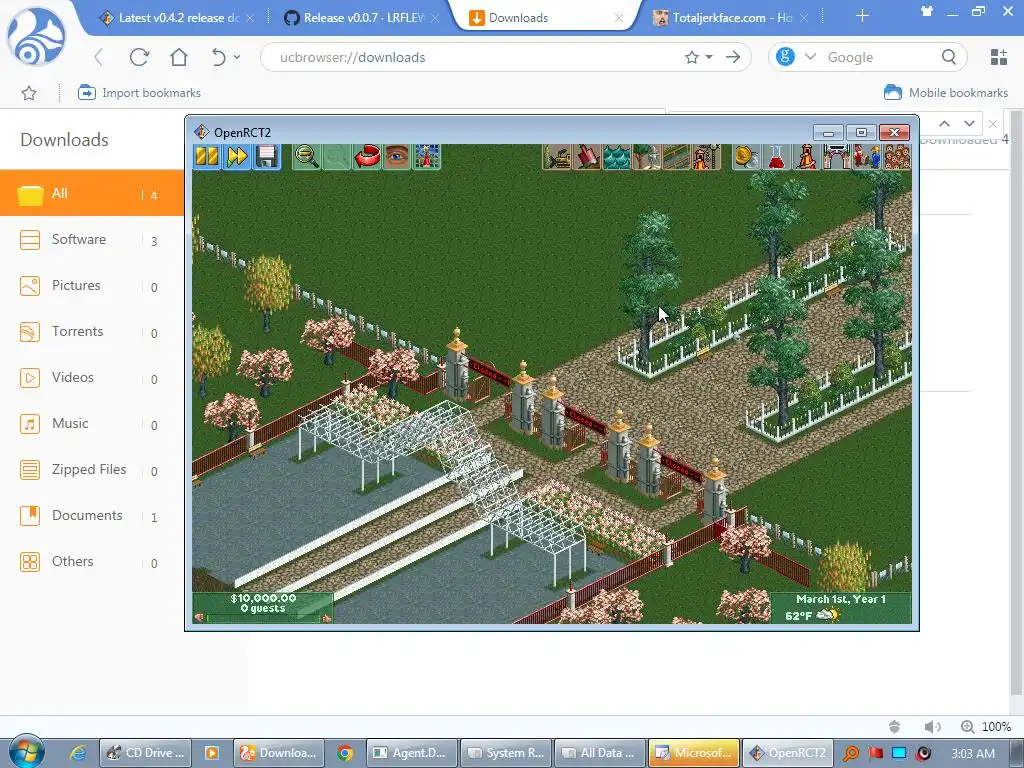Select the Pictures downloads category
This screenshot has width=1024, height=768.
click(x=92, y=285)
